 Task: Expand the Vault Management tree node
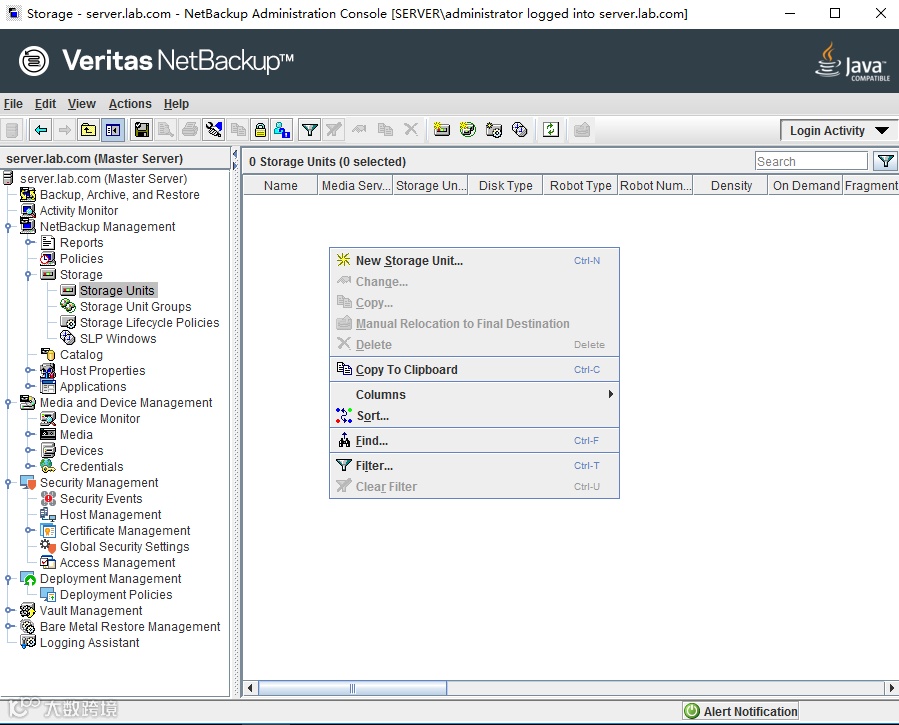point(9,610)
